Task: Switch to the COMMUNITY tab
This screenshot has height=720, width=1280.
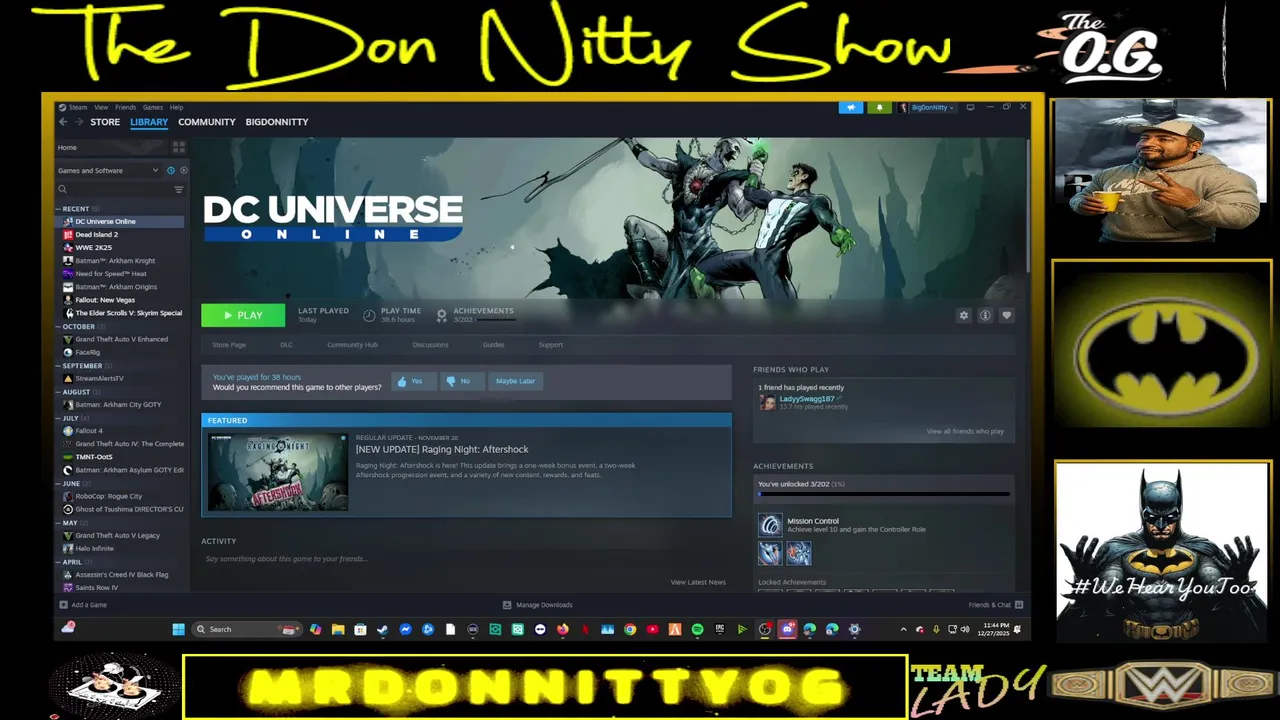Action: pos(207,122)
